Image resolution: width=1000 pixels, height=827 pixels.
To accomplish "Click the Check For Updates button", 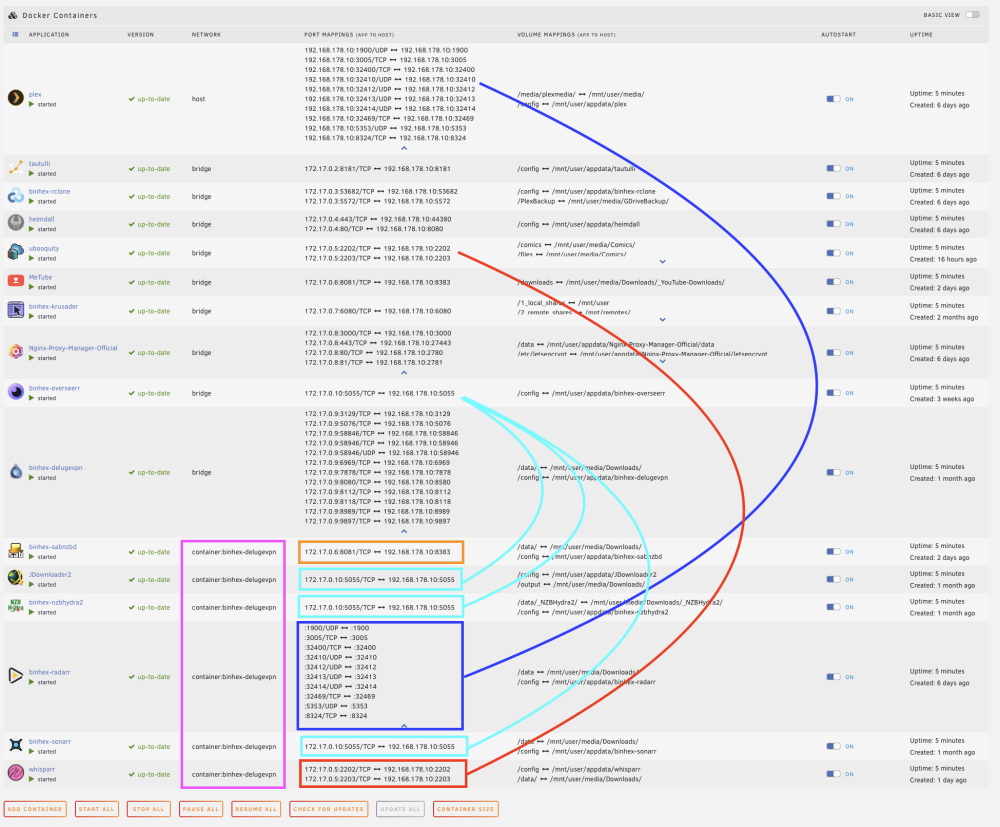I will [x=328, y=809].
